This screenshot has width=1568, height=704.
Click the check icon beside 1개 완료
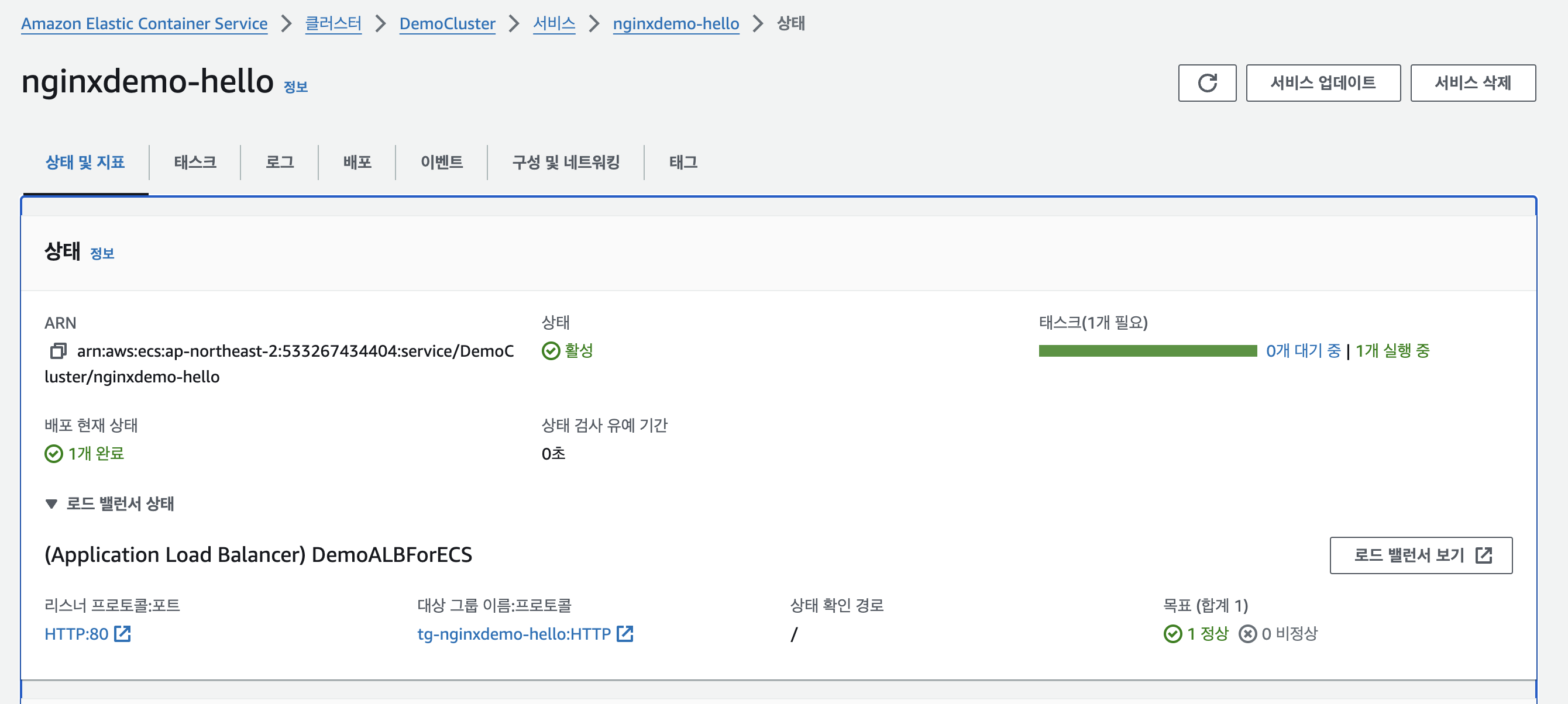click(x=54, y=454)
